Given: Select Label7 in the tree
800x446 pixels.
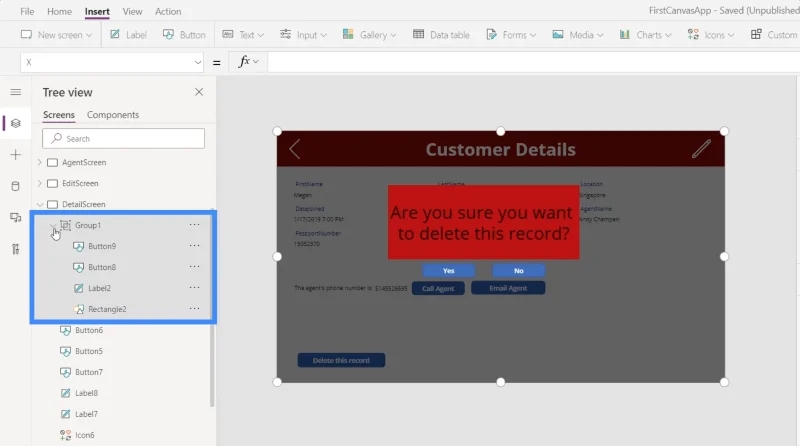Looking at the screenshot, I should 86,414.
